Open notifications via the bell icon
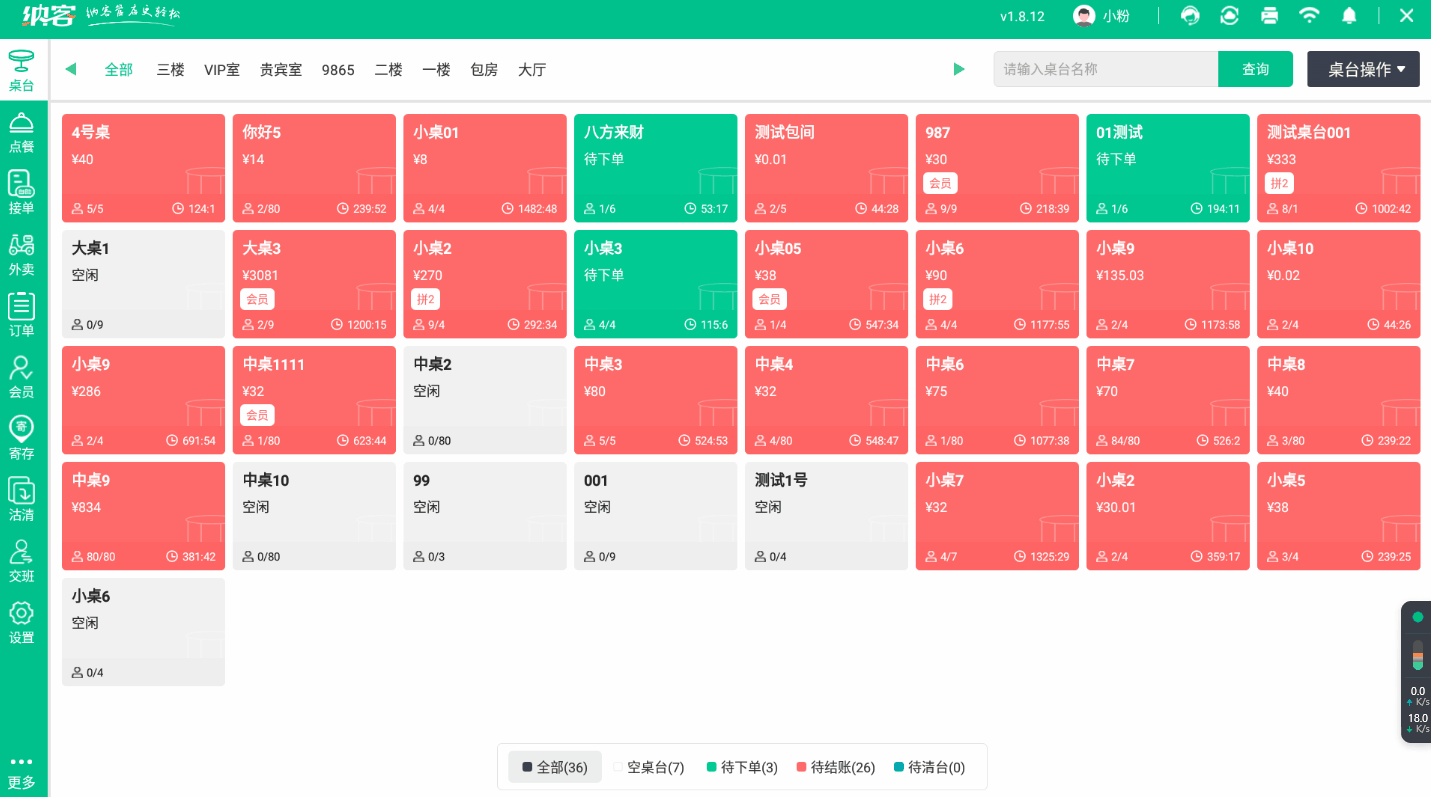The height and width of the screenshot is (797, 1431). click(1348, 15)
